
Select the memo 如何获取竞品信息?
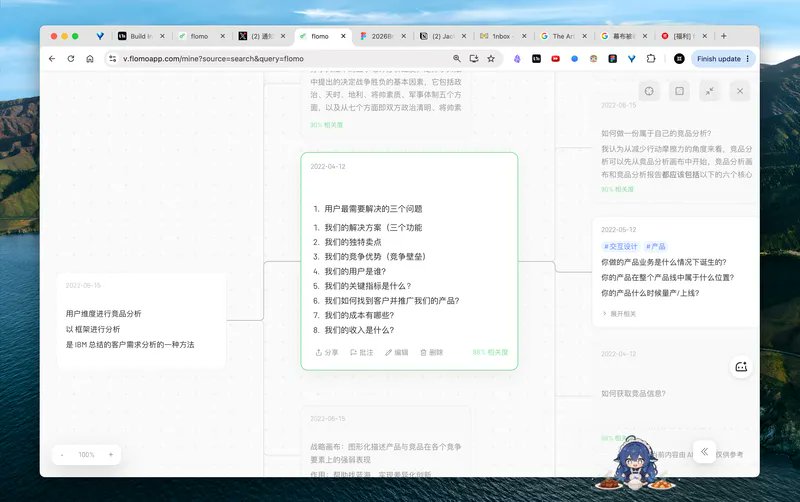click(677, 395)
